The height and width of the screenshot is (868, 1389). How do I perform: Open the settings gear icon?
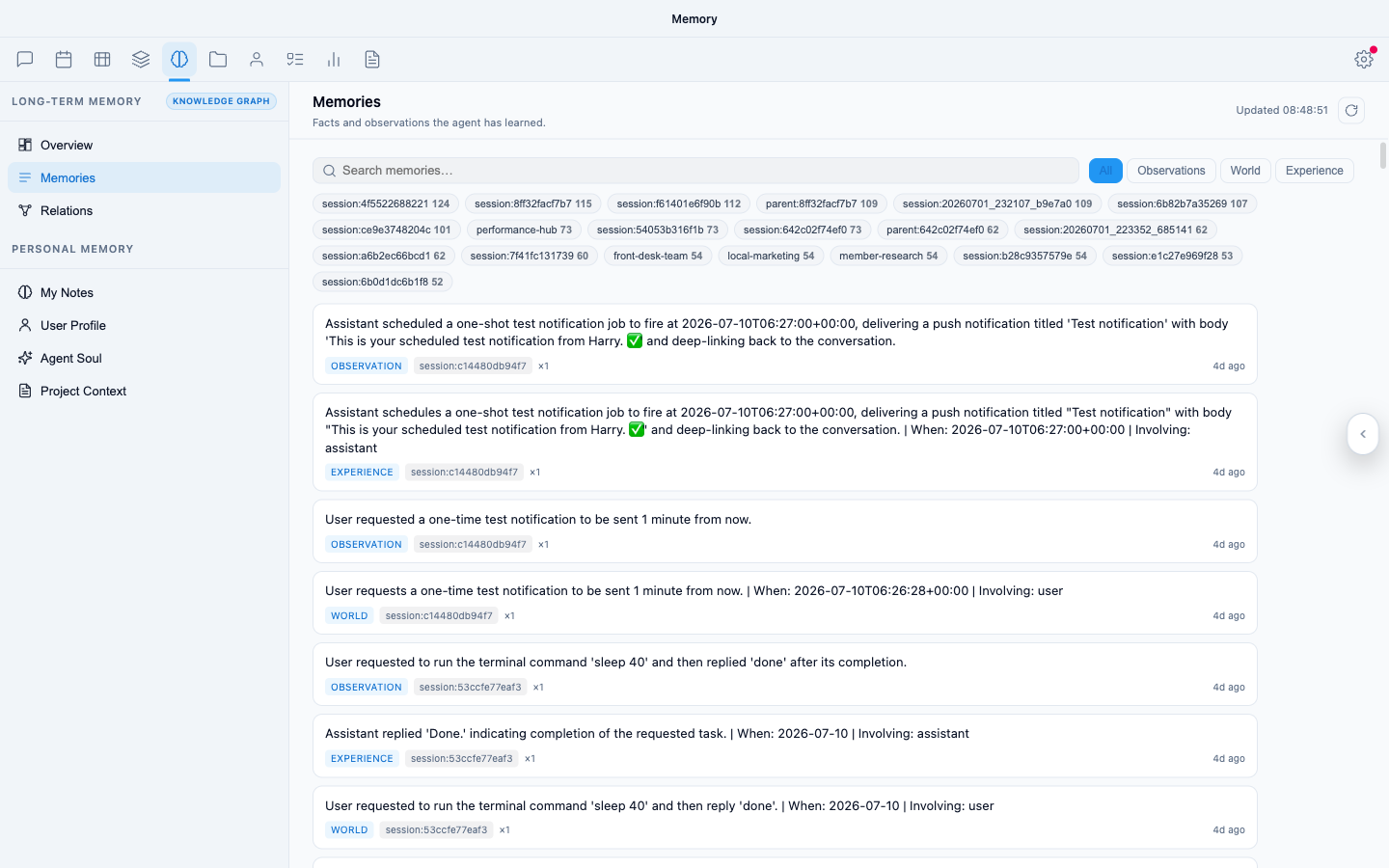1364,60
